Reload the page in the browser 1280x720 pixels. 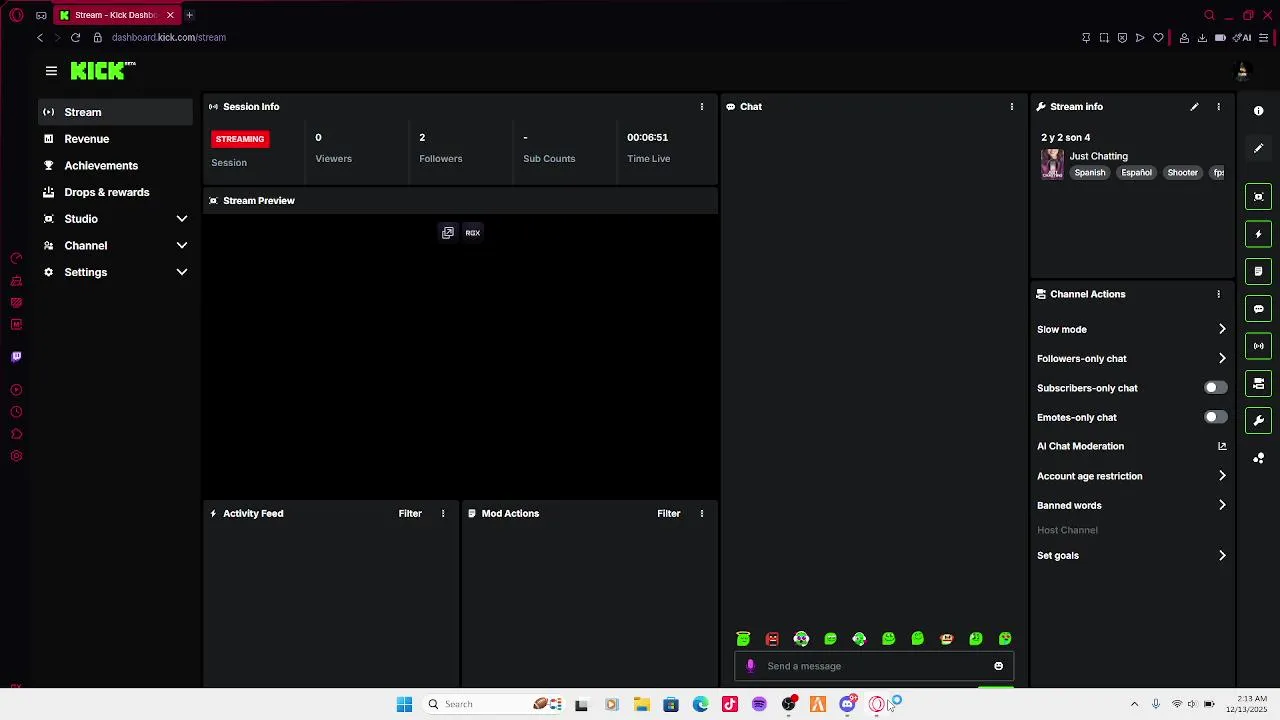(x=75, y=38)
